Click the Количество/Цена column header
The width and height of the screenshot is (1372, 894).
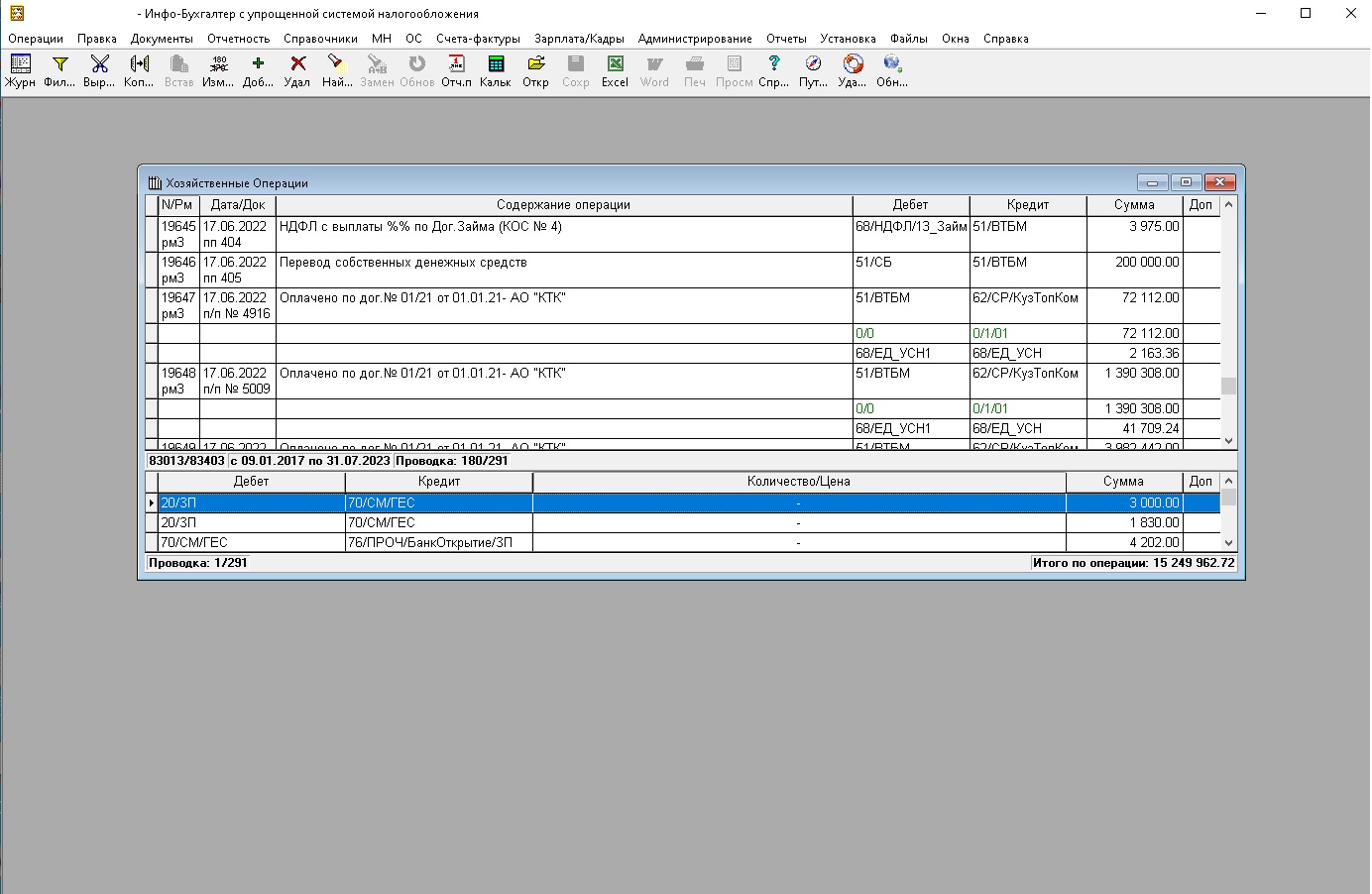coord(799,482)
